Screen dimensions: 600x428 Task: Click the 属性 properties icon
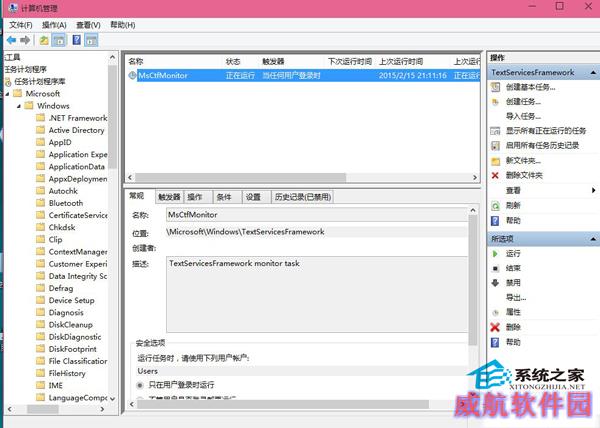(495, 312)
